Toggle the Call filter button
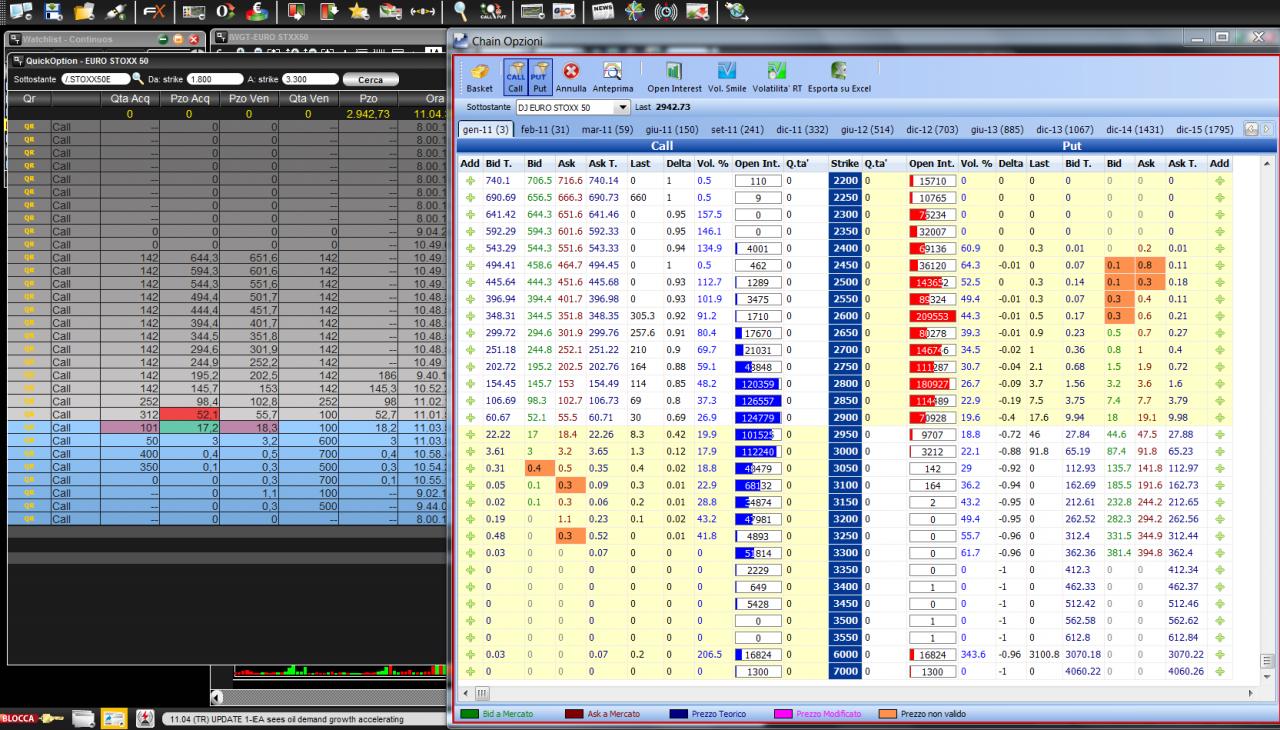The width and height of the screenshot is (1280, 730). pos(515,77)
